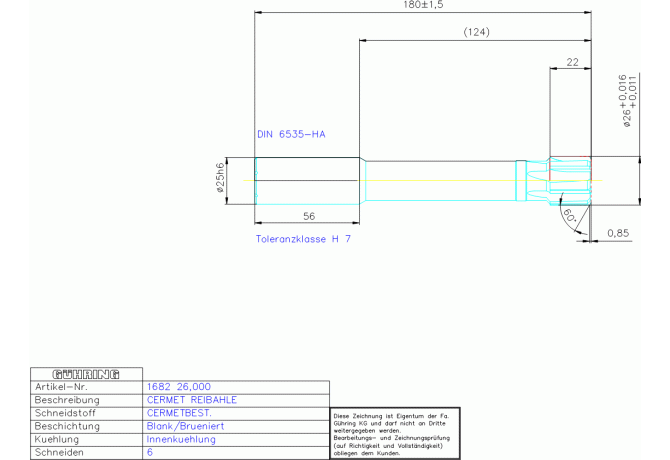Select the Schneidstoff row label
Screen dimensions: 670x460
65,413
